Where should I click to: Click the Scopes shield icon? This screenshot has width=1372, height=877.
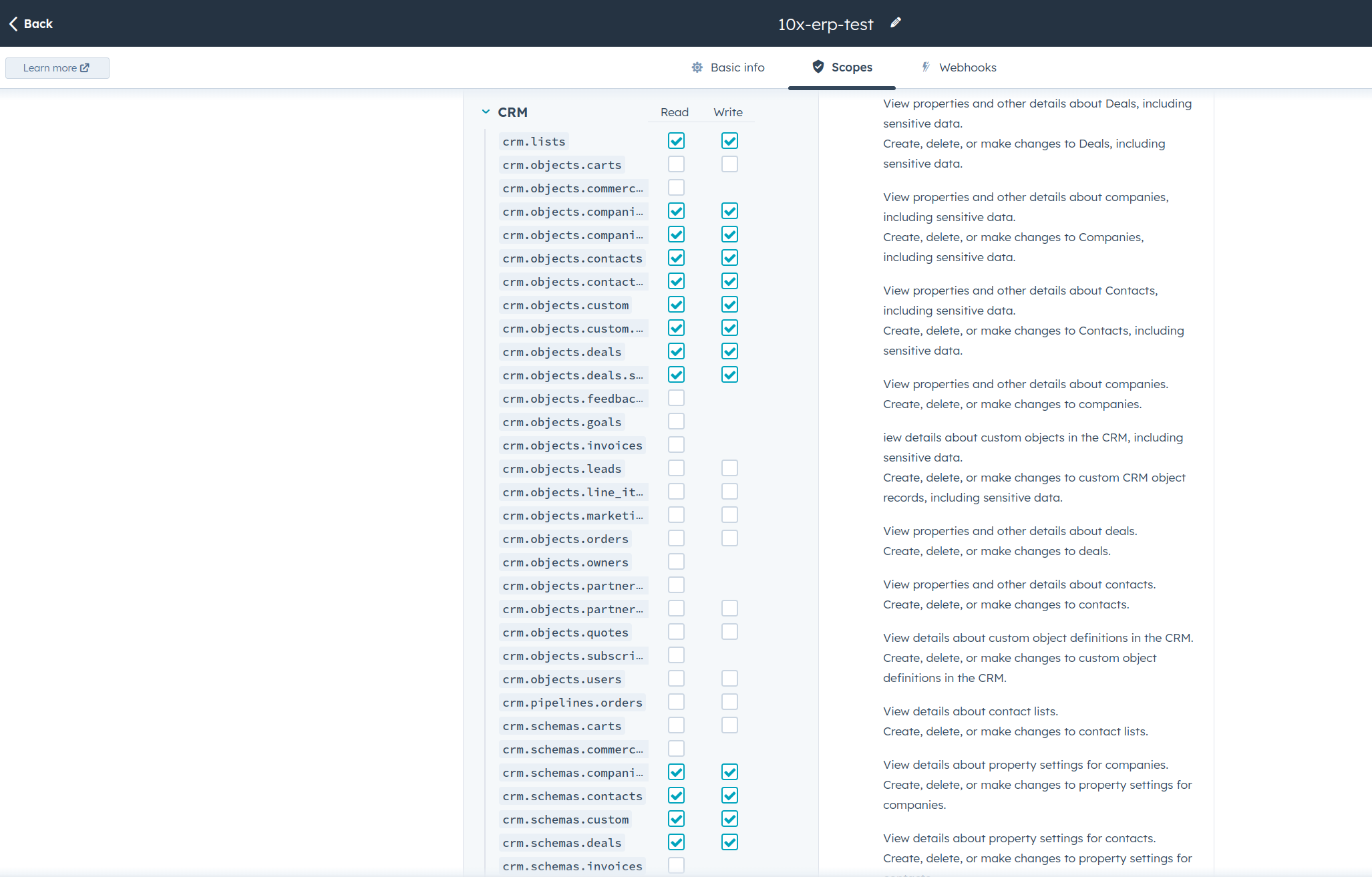(818, 67)
